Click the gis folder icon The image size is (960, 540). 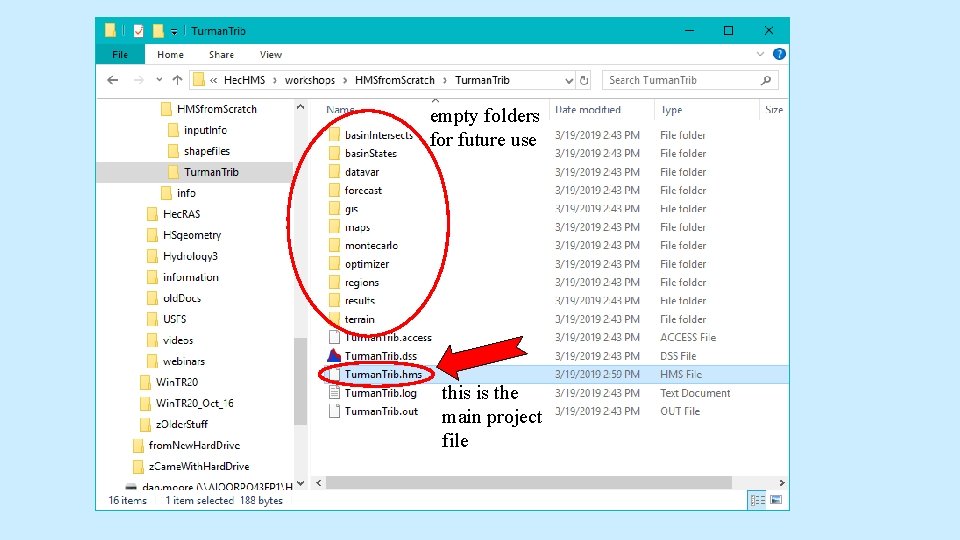(x=334, y=209)
